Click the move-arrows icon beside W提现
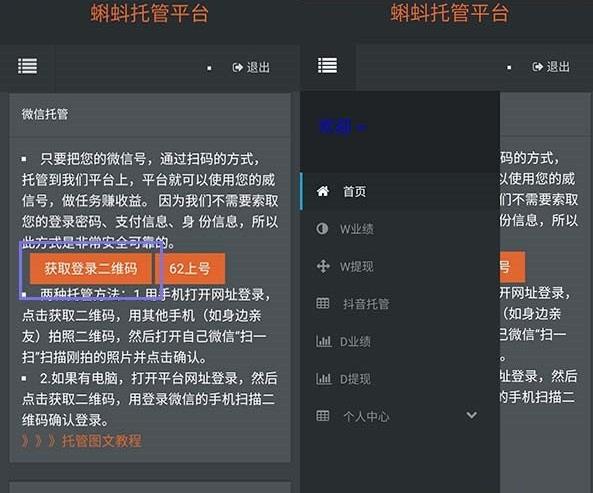The width and height of the screenshot is (593, 493). [323, 266]
